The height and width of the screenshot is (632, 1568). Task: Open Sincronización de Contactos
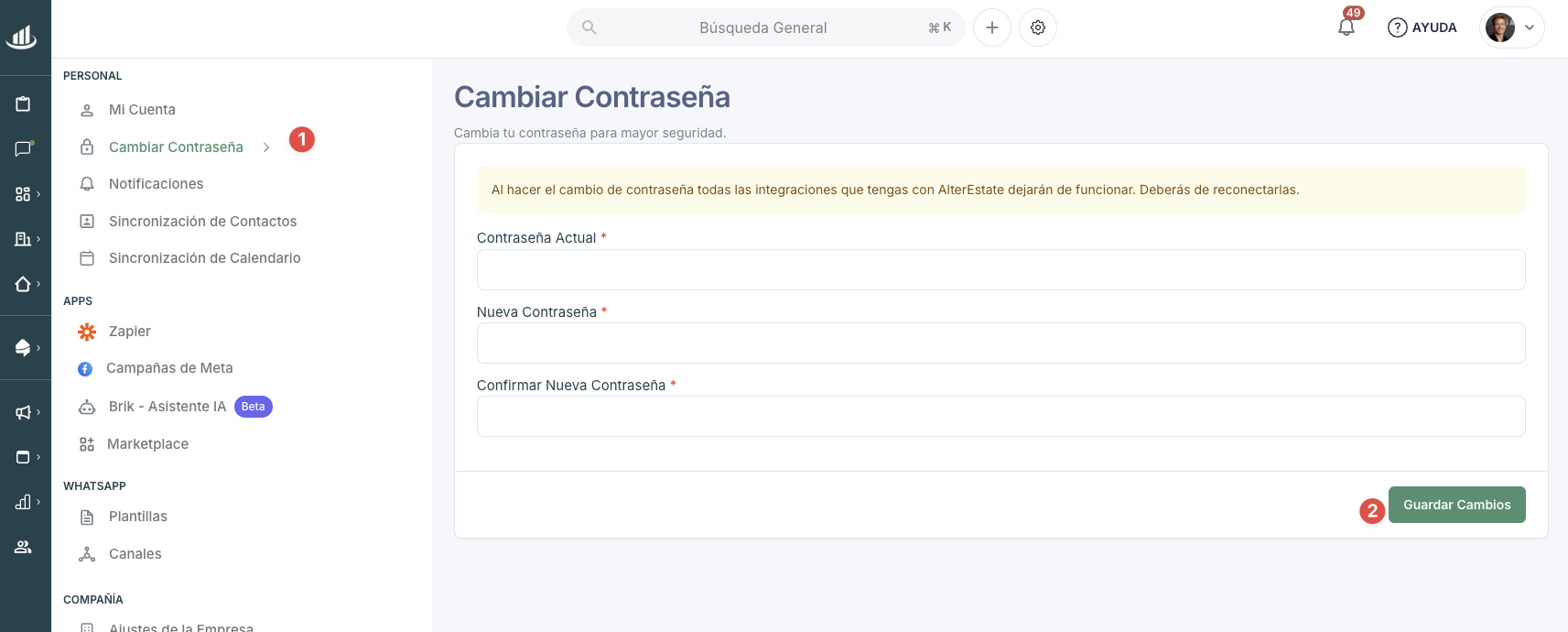pyautogui.click(x=202, y=222)
